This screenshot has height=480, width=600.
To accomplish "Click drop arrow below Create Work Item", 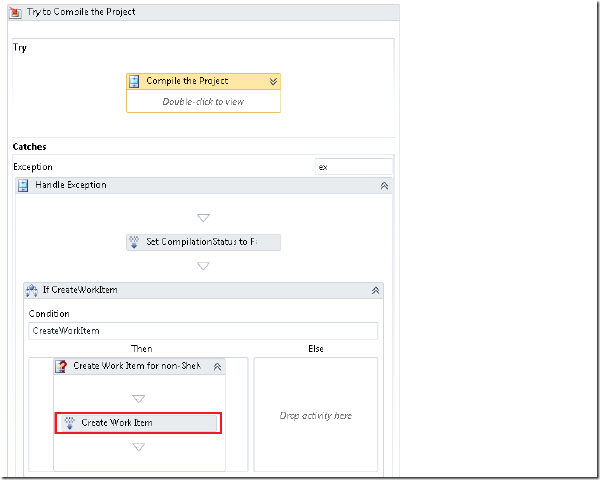I will click(x=139, y=447).
